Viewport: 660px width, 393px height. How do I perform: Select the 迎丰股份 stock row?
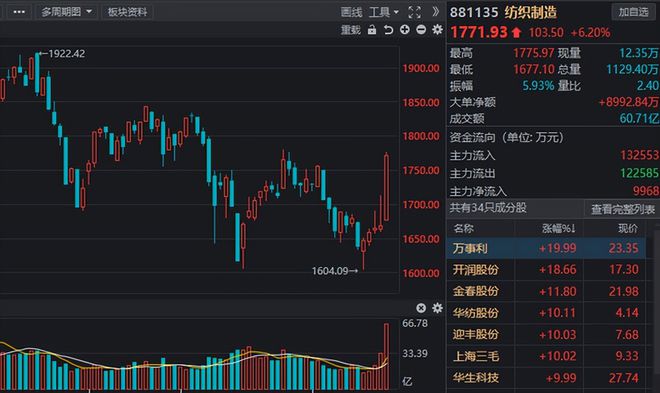(546, 335)
